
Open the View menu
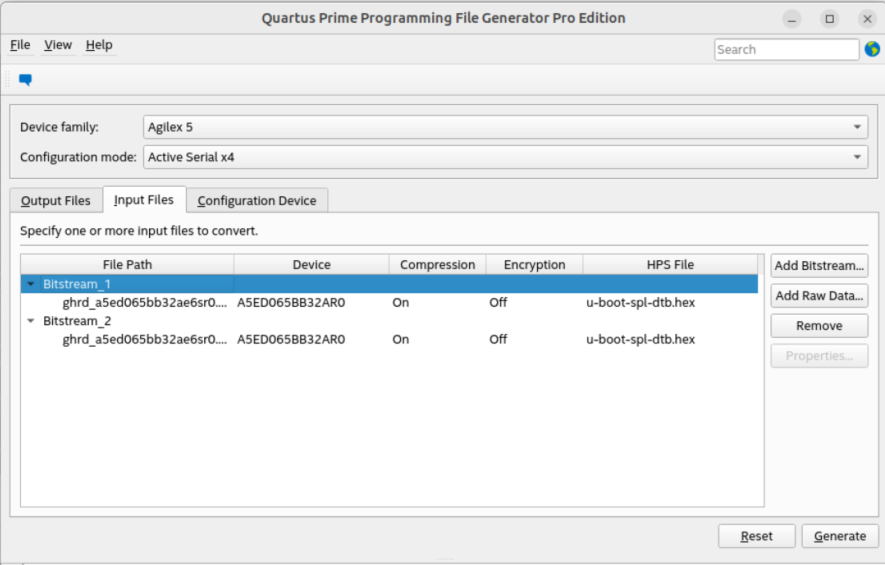click(x=58, y=45)
